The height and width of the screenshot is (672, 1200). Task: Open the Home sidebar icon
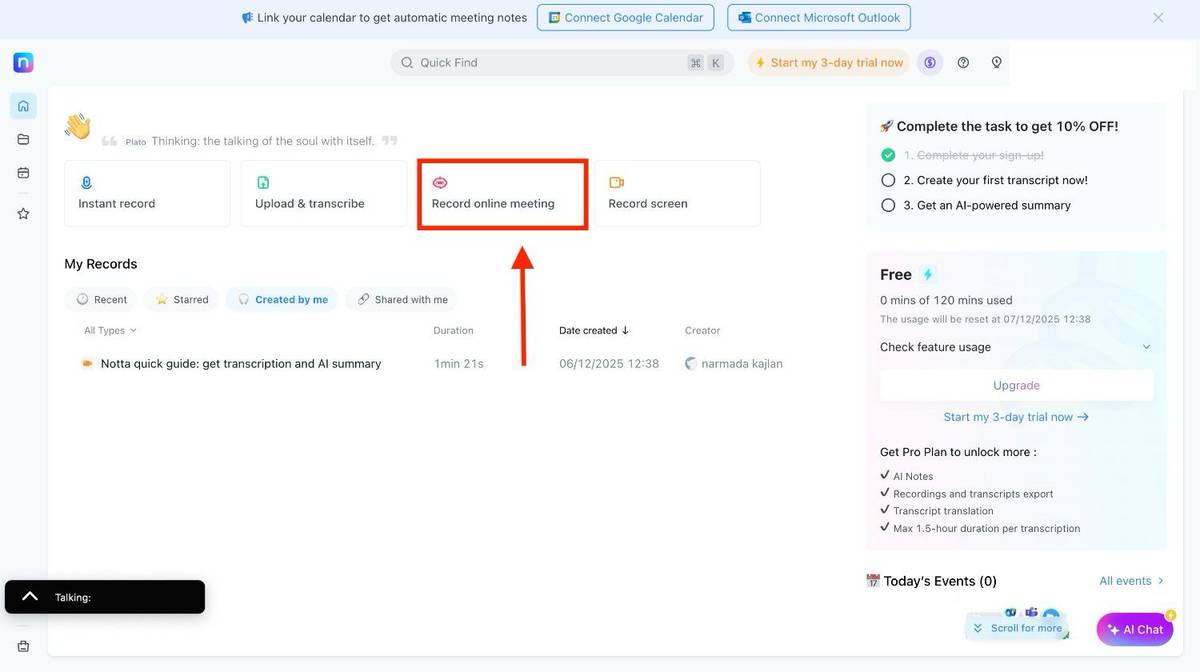23,105
